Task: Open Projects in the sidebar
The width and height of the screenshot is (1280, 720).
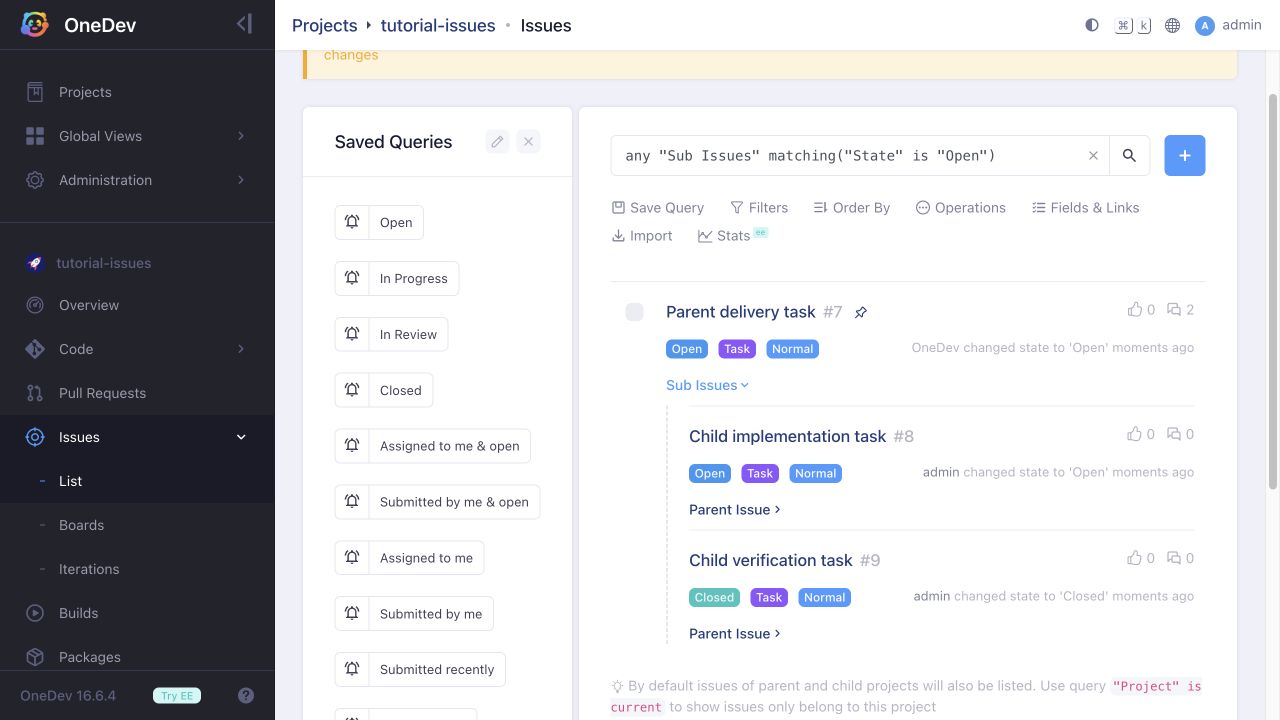Action: [x=137, y=92]
